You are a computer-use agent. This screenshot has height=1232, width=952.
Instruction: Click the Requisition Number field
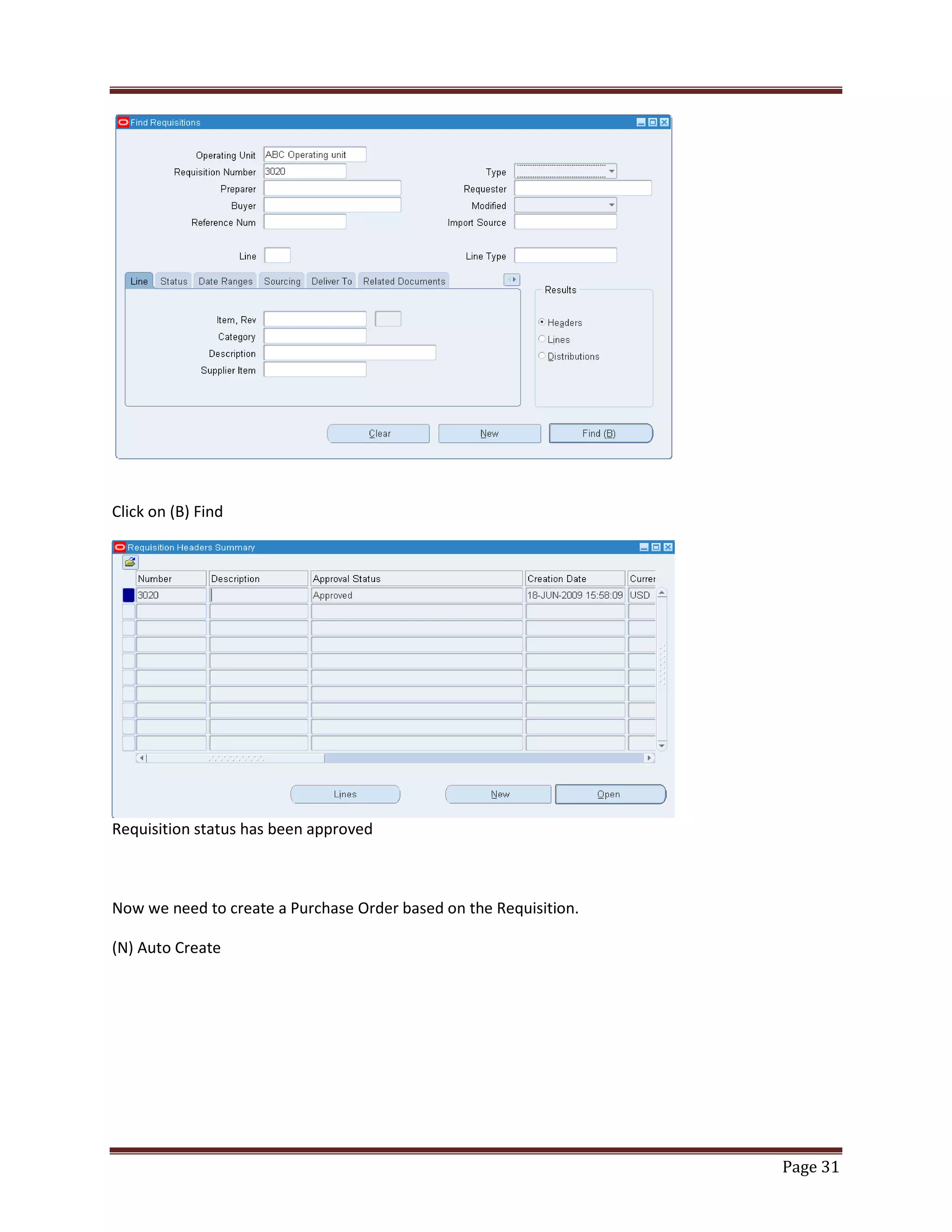pyautogui.click(x=304, y=172)
